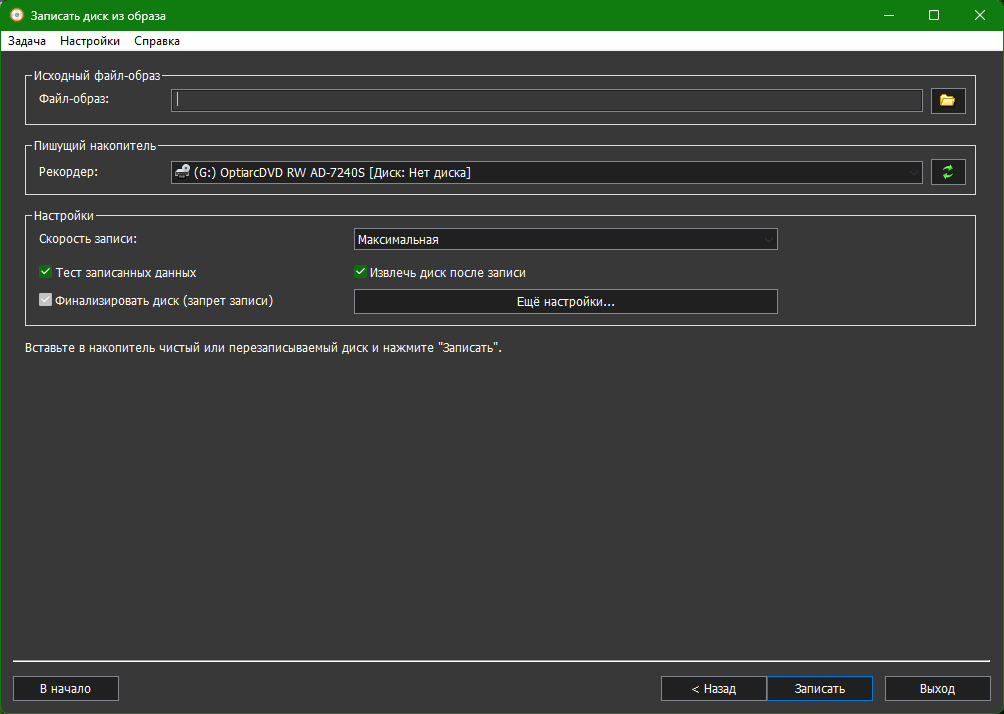Open the 'Настройки' menu

click(x=90, y=41)
